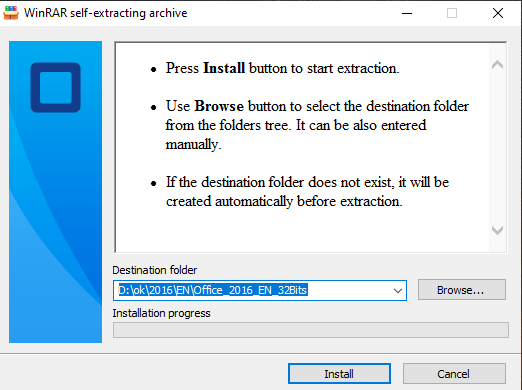Image resolution: width=522 pixels, height=390 pixels.
Task: Minimize the self-extracting archive window
Action: [x=407, y=13]
